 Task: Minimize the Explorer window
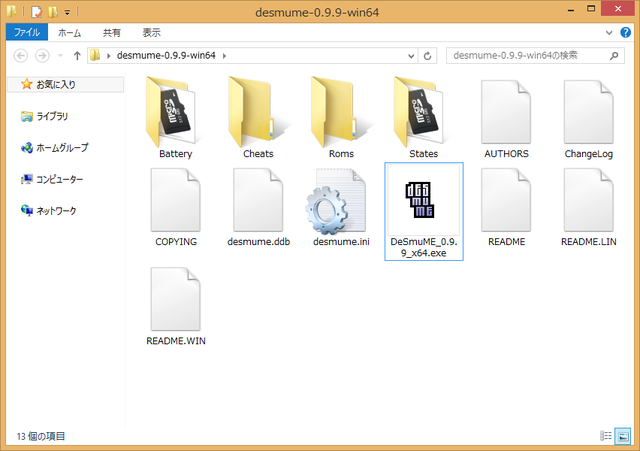(571, 9)
